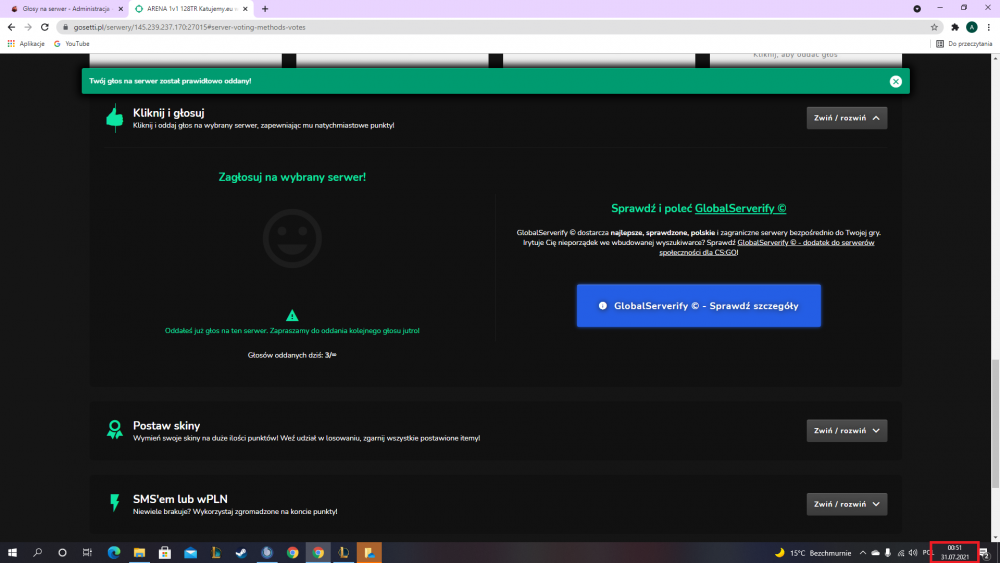The image size is (1000, 563).
Task: Bookmark this page with the star icon
Action: [x=934, y=27]
